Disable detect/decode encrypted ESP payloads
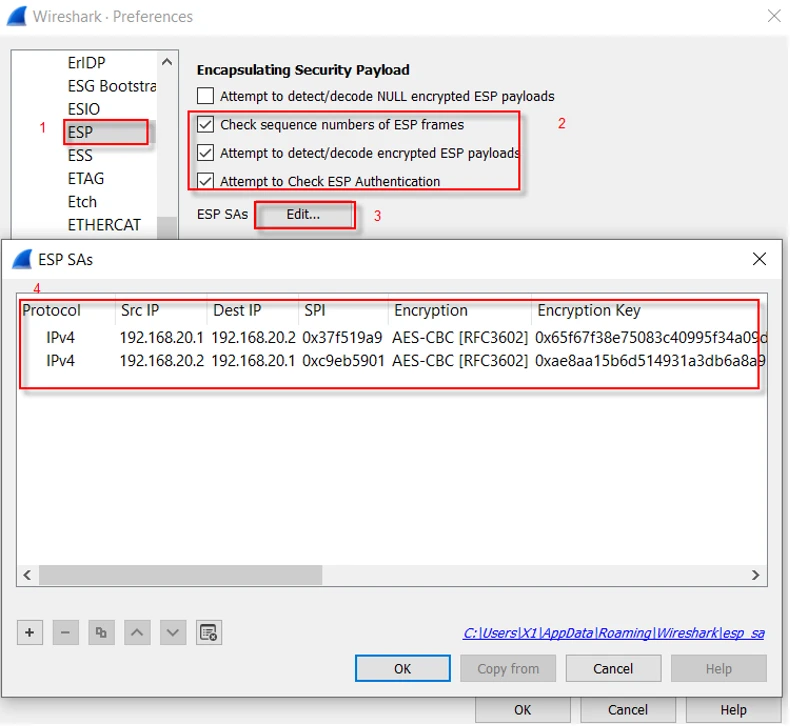Image resolution: width=791 pixels, height=728 pixels. coord(206,153)
